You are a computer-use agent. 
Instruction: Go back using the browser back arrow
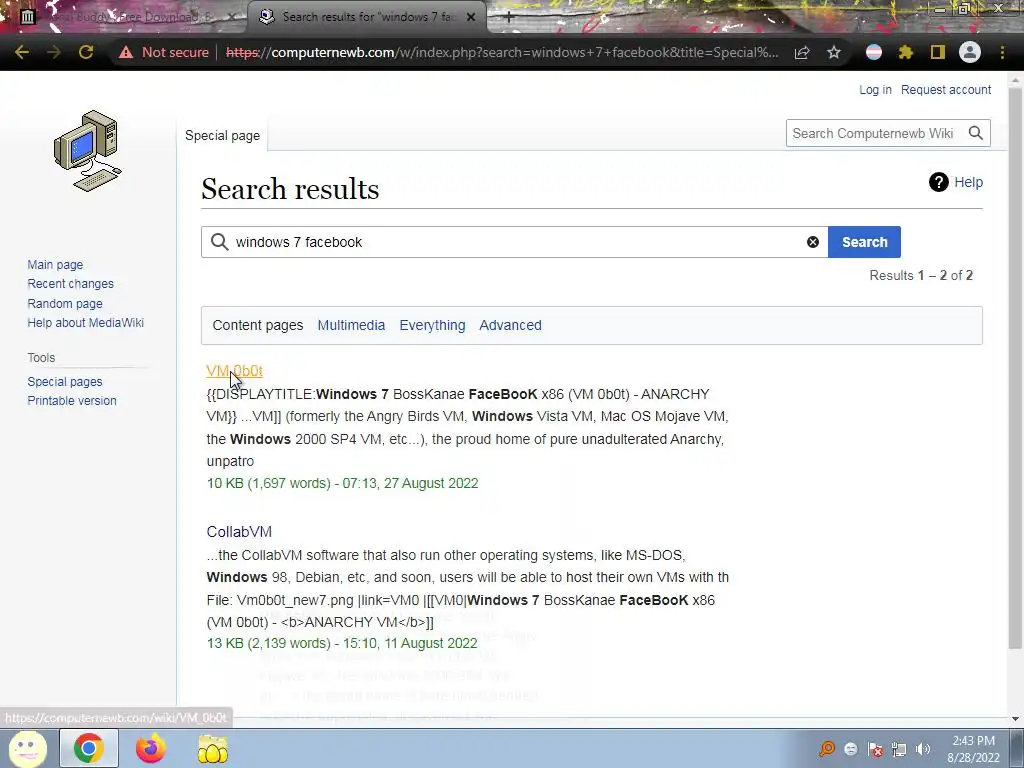click(22, 52)
